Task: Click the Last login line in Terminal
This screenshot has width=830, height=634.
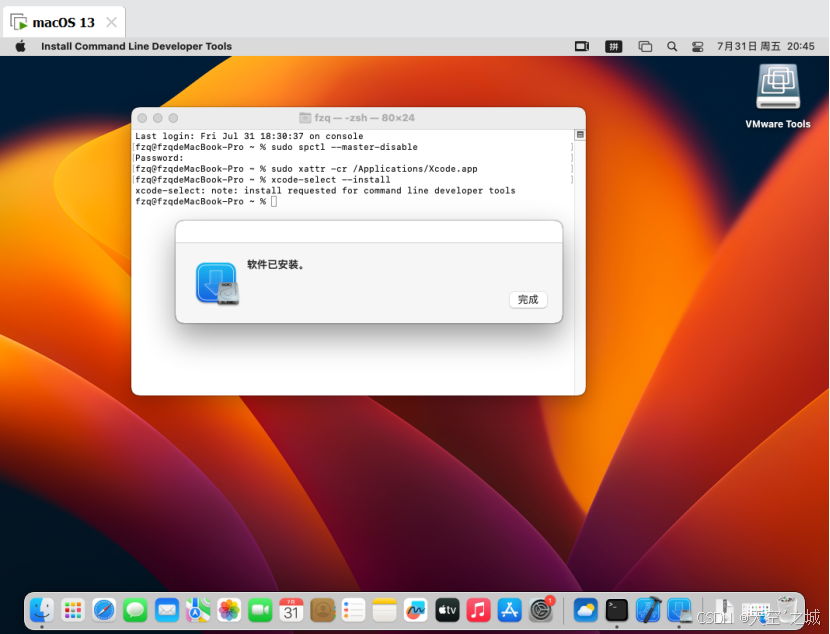Action: 249,136
